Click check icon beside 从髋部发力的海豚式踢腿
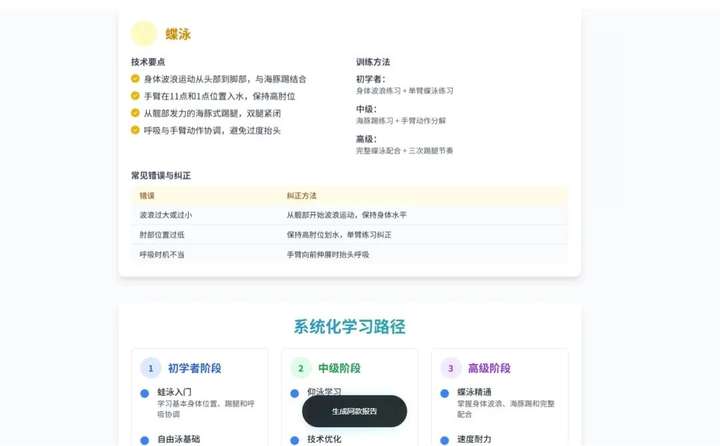 point(135,113)
